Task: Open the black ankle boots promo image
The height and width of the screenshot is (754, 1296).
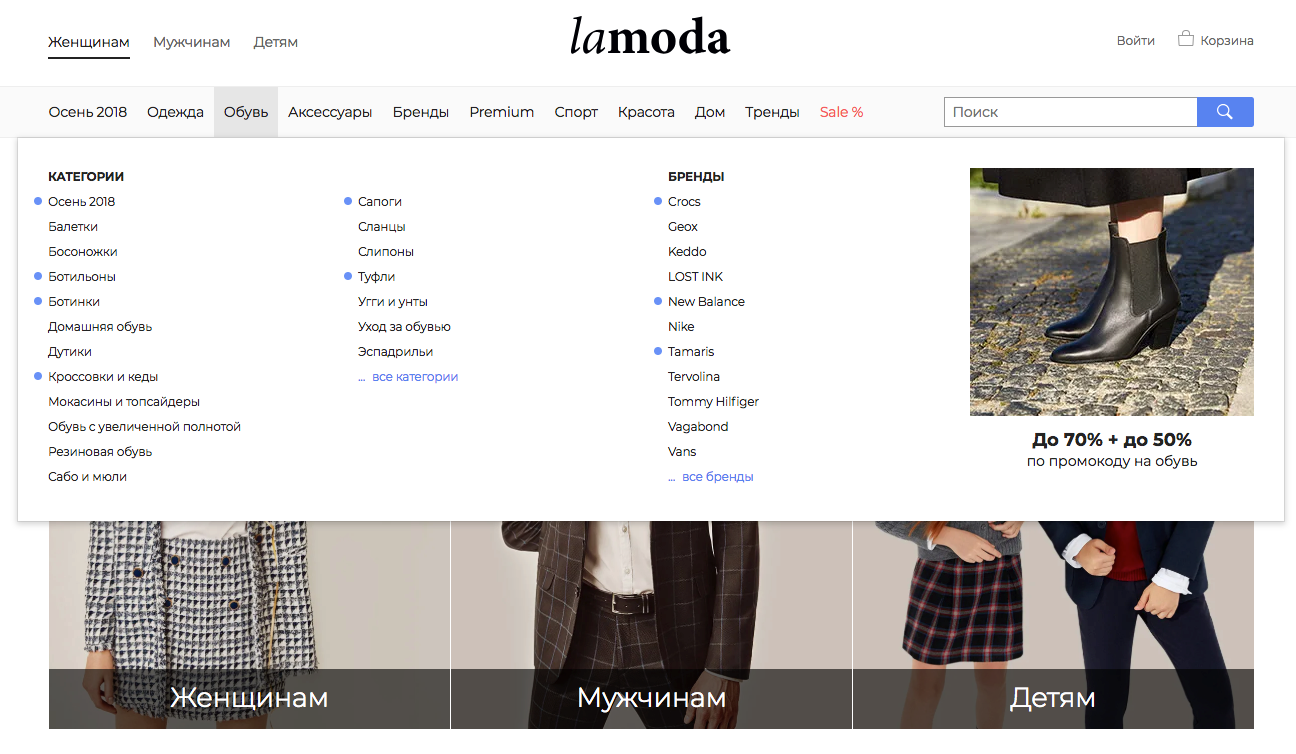Action: pyautogui.click(x=1112, y=292)
